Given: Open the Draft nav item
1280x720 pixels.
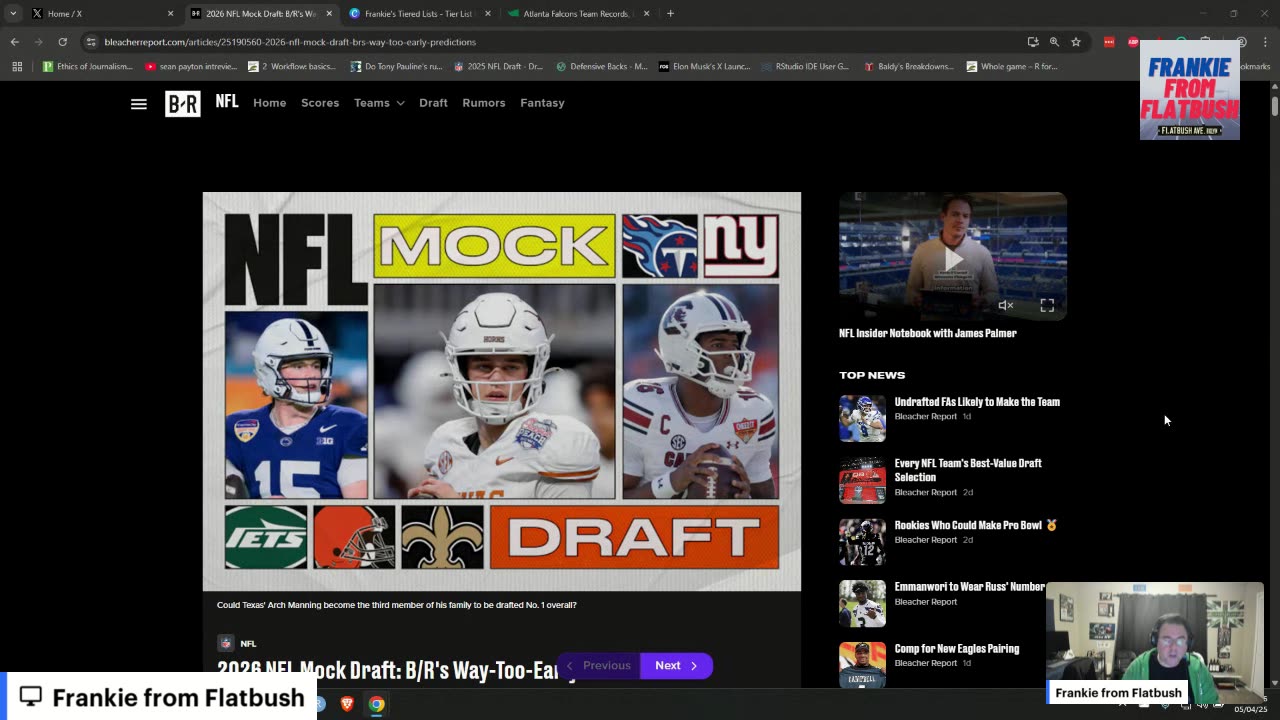Looking at the screenshot, I should [x=433, y=103].
